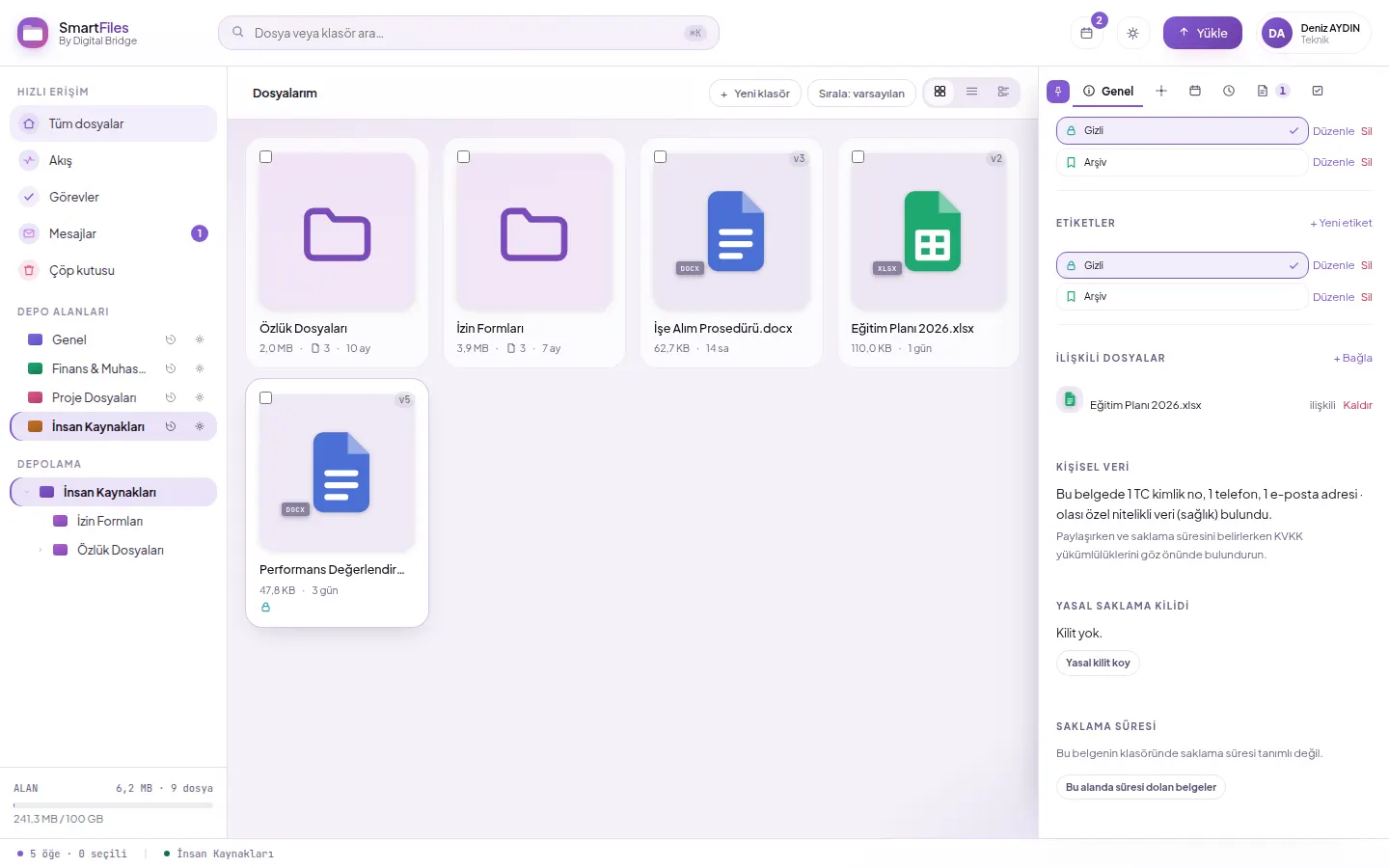The height and width of the screenshot is (868, 1389).
Task: Select checkbox on Eğitim Planı 2026.xlsx card
Action: 858,157
